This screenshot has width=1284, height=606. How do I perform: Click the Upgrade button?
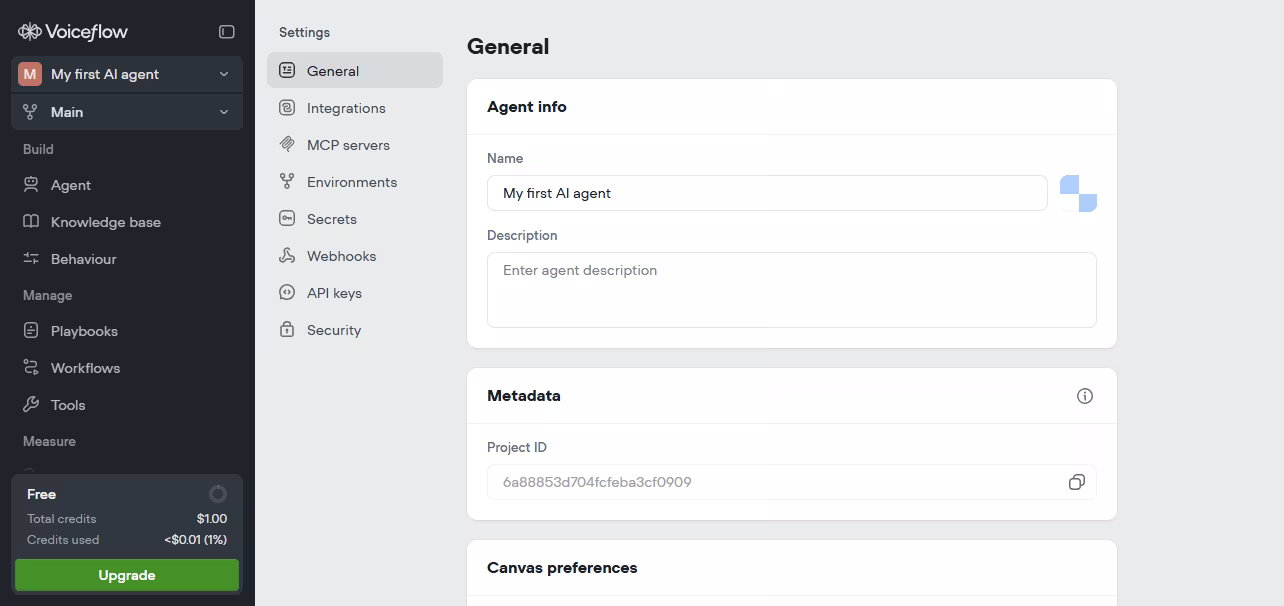click(127, 575)
